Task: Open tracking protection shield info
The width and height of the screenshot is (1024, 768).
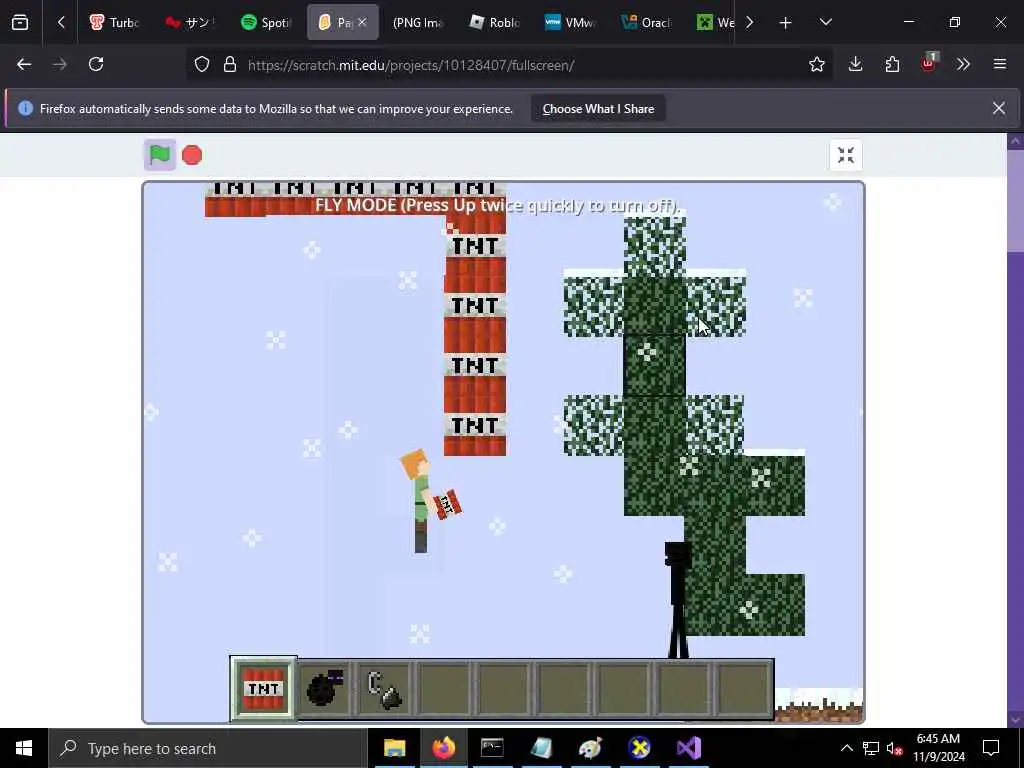Action: coord(202,65)
